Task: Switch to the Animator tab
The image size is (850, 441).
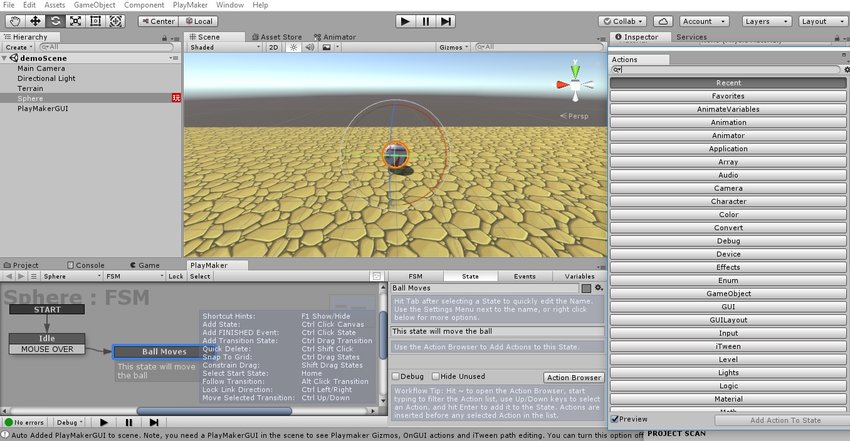Action: [334, 37]
